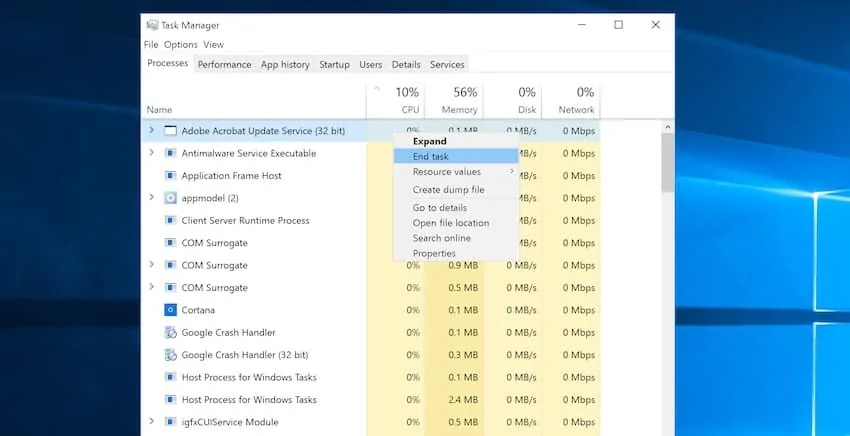The height and width of the screenshot is (436, 850).
Task: Click the scrollbar up arrow
Action: (x=668, y=127)
